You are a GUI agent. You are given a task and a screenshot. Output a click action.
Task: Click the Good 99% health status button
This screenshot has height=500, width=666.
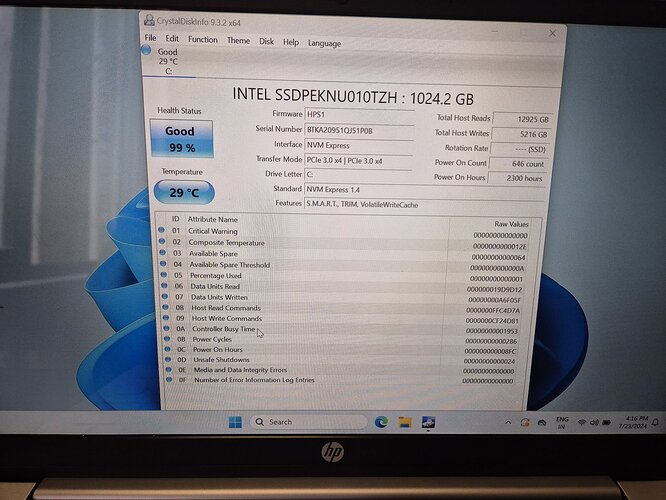click(x=180, y=138)
